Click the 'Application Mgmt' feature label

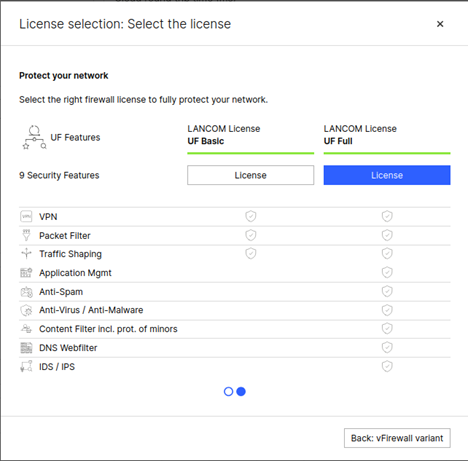75,273
